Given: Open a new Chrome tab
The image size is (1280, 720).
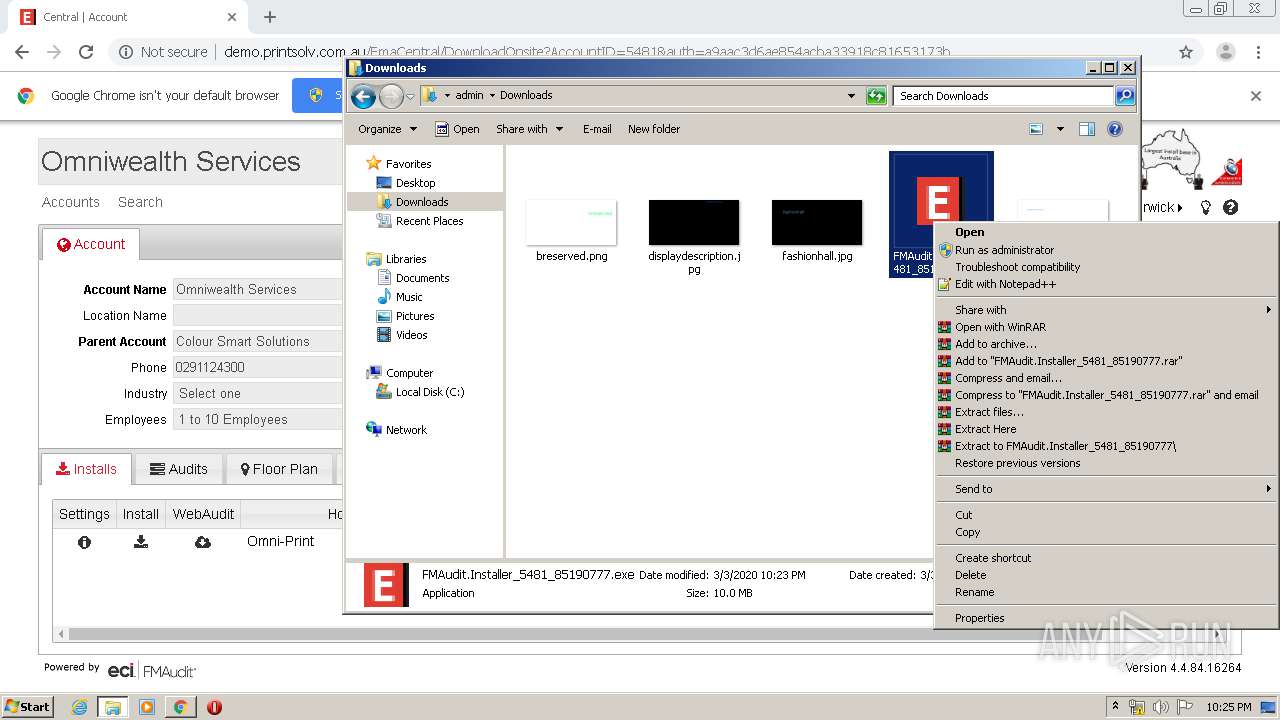Looking at the screenshot, I should pyautogui.click(x=270, y=17).
